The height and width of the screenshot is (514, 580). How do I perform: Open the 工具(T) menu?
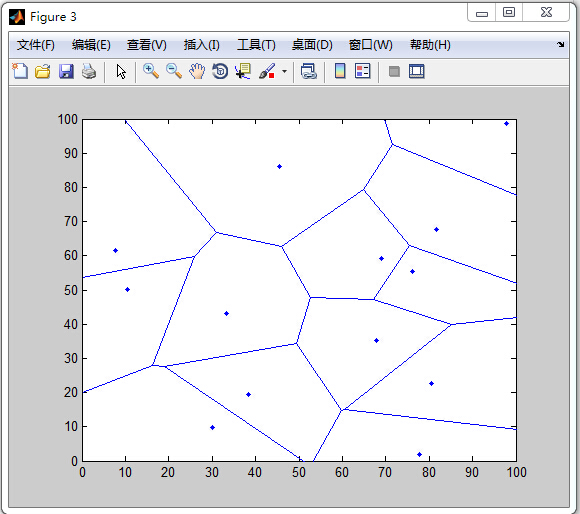tap(256, 45)
